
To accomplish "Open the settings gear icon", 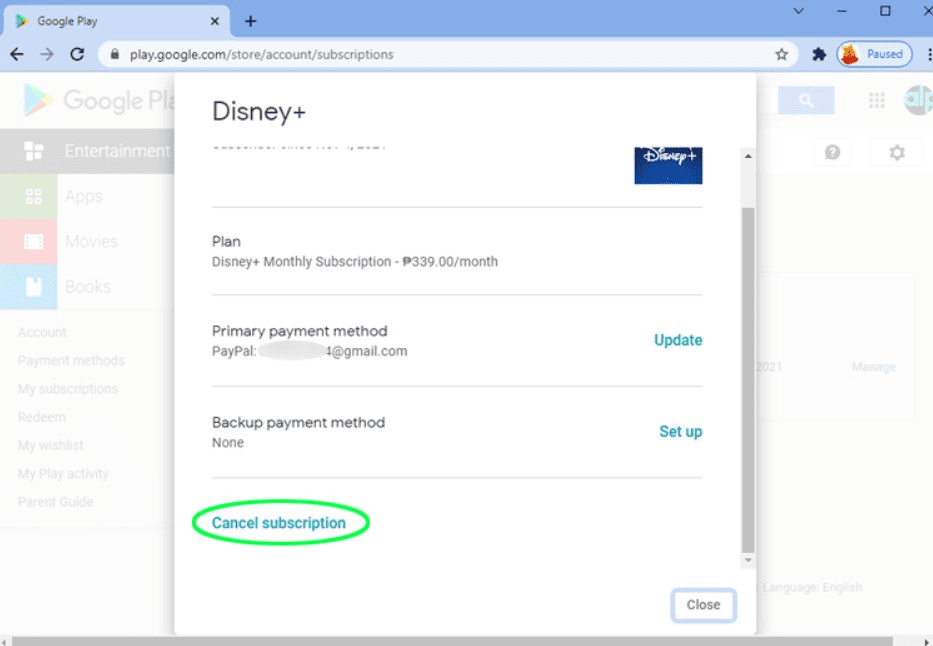I will [x=897, y=152].
